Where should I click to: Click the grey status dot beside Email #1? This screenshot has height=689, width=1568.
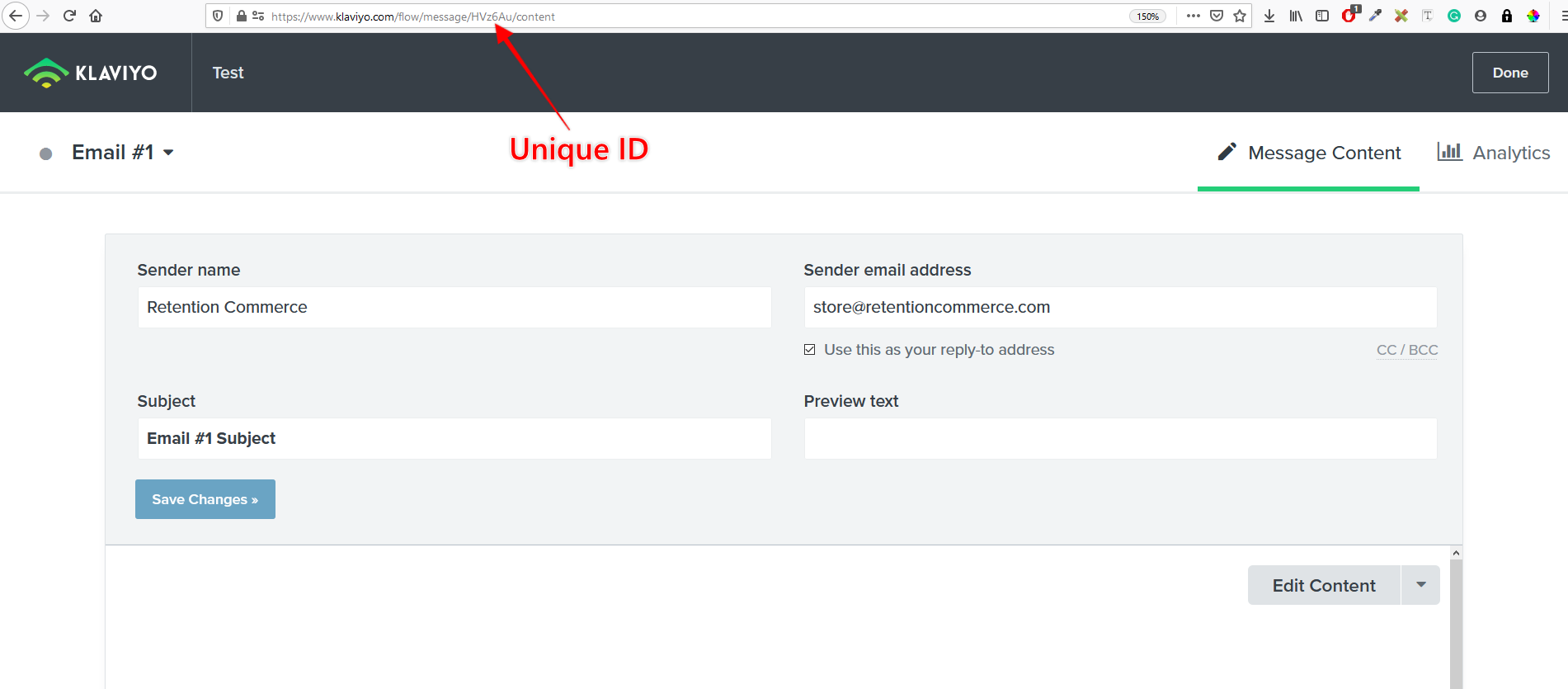[x=46, y=153]
